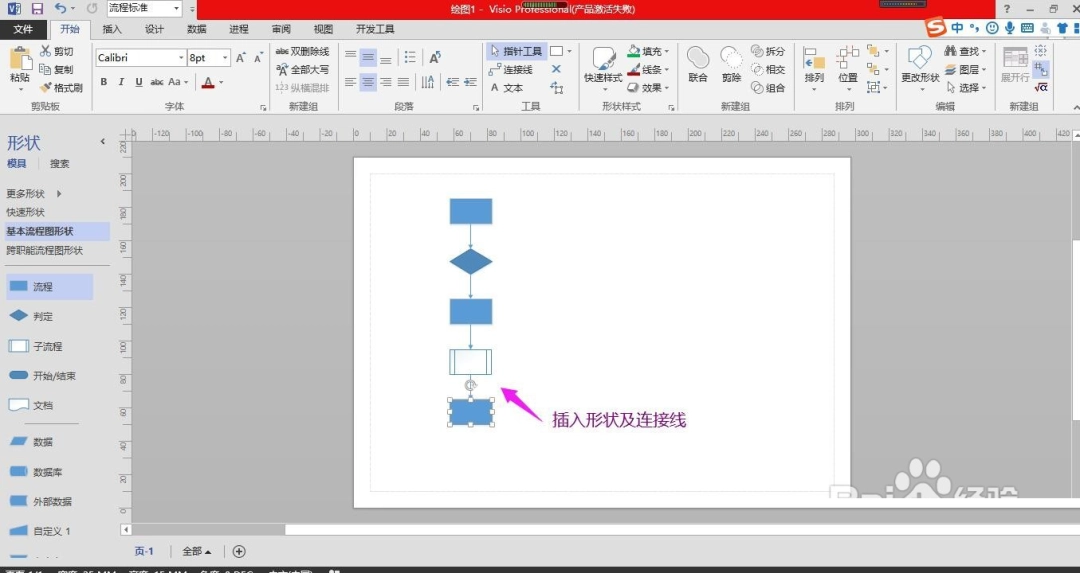Click the Save icon in quick access toolbar
The height and width of the screenshot is (573, 1080).
pyautogui.click(x=37, y=9)
